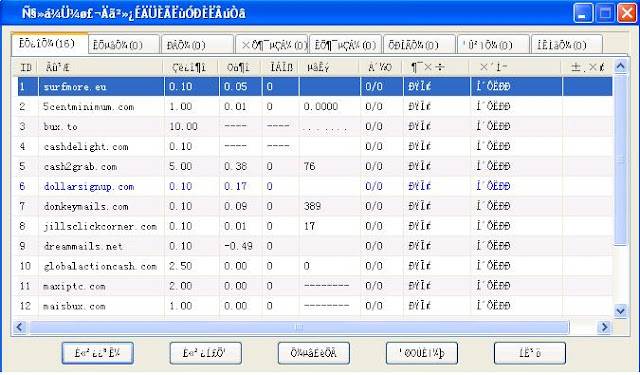This screenshot has height=375, width=640.
Task: Select the maisbux.com entry
Action: coord(74,306)
